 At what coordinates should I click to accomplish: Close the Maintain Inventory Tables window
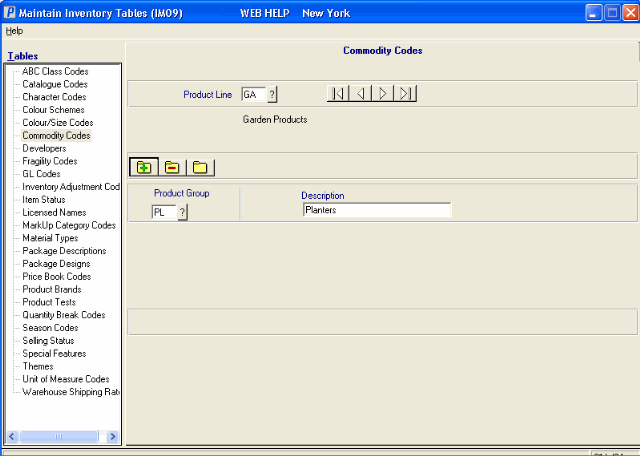[x=631, y=13]
